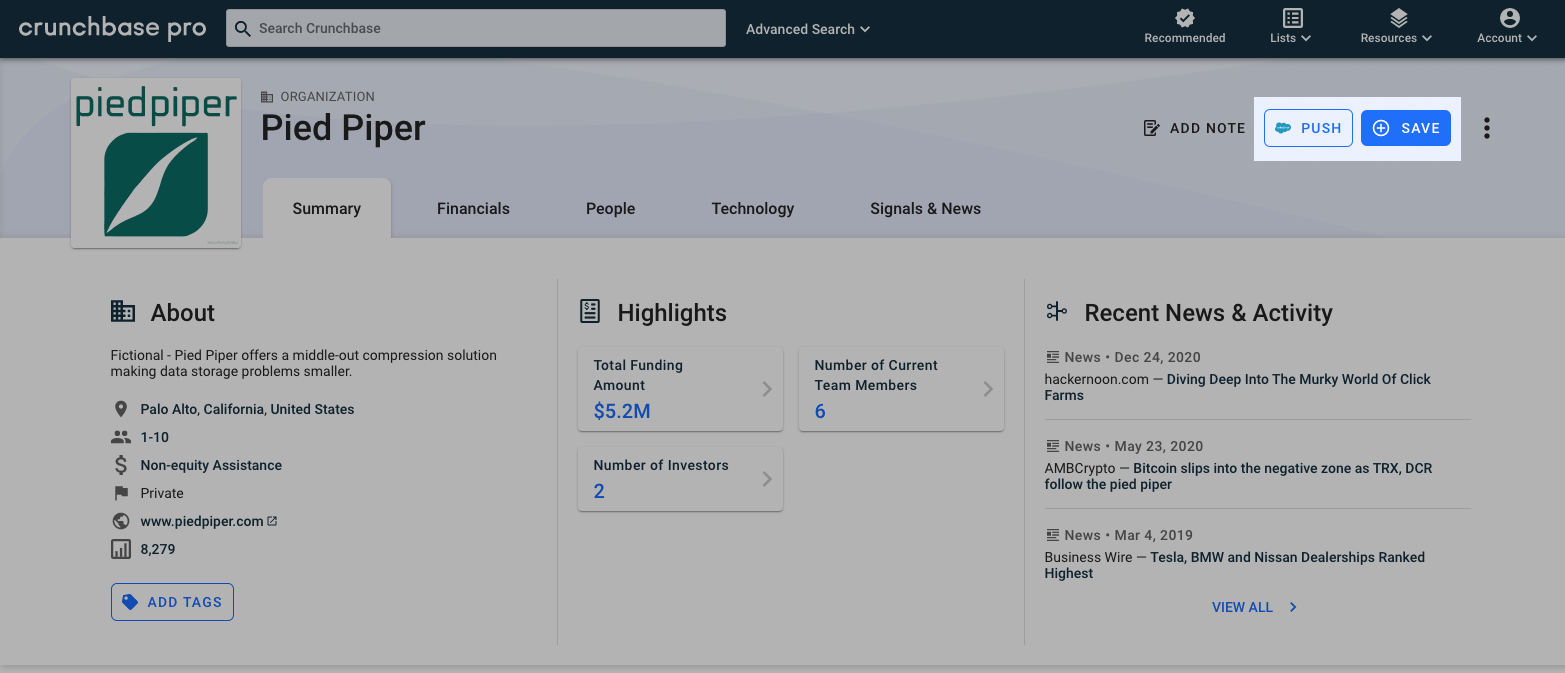Click the Organization label icon

[267, 97]
